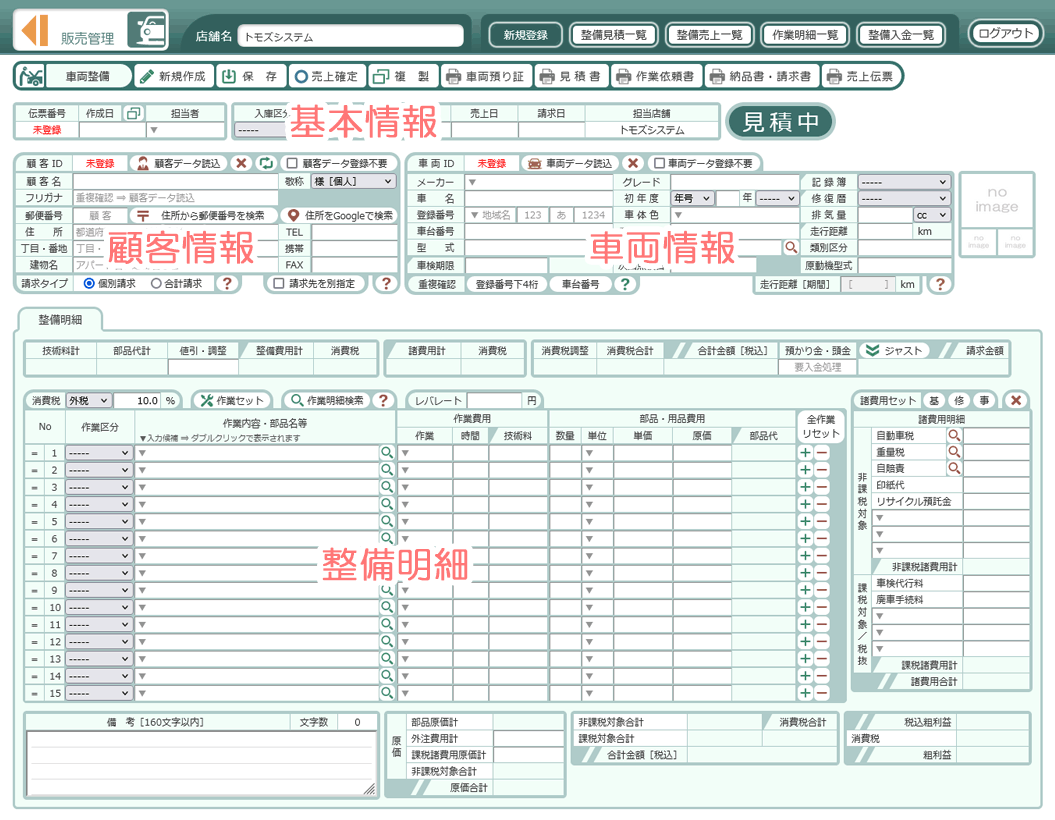The image size is (1055, 820).
Task: Open 担当者 dropdown arrow
Action: 153,130
